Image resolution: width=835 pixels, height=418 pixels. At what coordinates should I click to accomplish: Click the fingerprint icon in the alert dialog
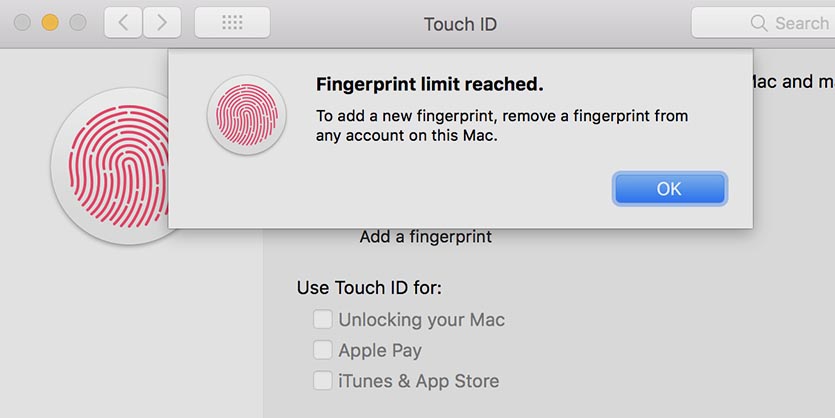[x=248, y=115]
